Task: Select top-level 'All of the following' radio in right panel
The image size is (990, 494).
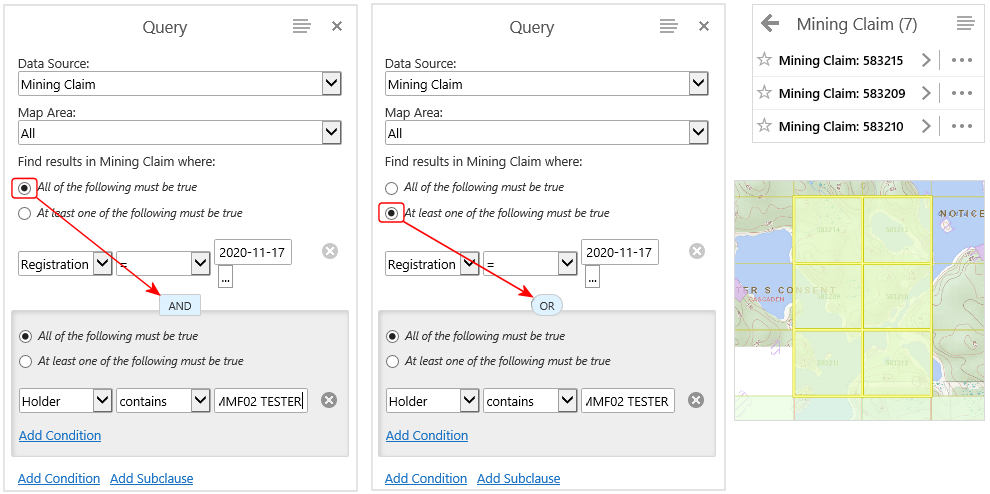Action: point(392,188)
